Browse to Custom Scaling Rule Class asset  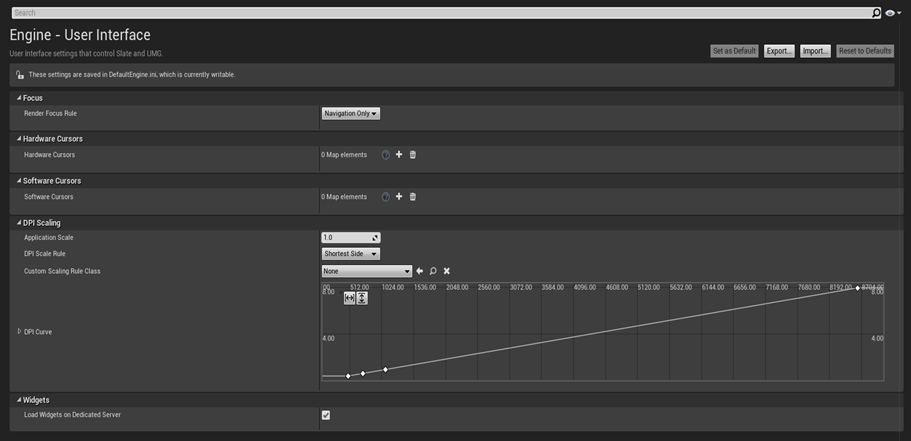pyautogui.click(x=433, y=271)
